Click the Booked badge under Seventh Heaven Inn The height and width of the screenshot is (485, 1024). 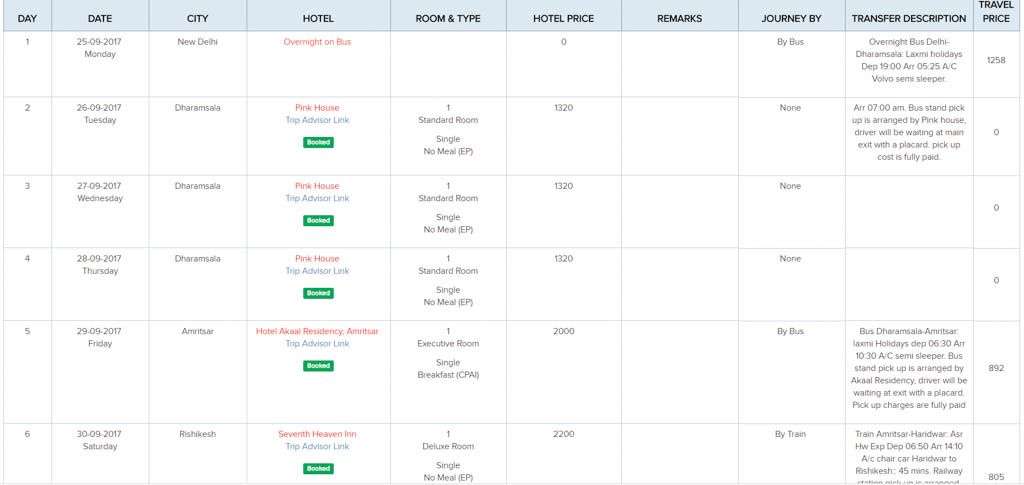[x=318, y=469]
